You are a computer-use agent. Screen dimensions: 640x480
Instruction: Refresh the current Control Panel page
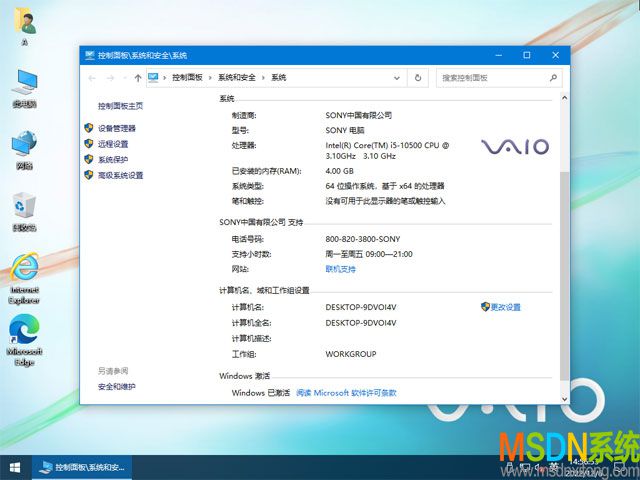coord(418,78)
